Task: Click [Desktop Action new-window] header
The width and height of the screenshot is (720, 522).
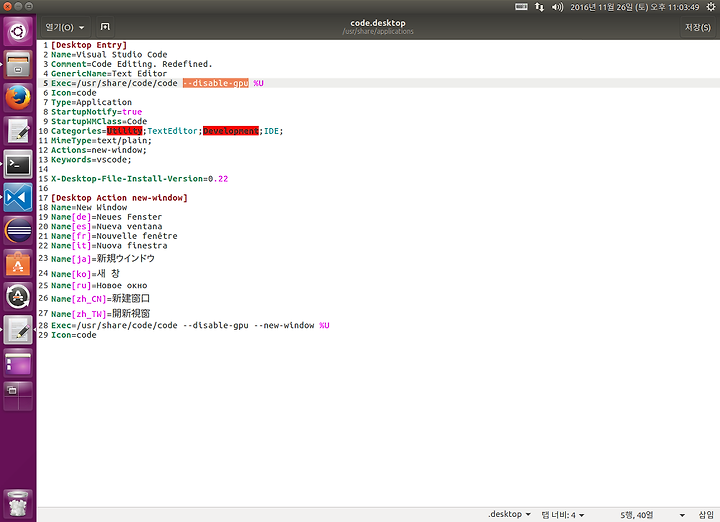Action: coord(119,198)
